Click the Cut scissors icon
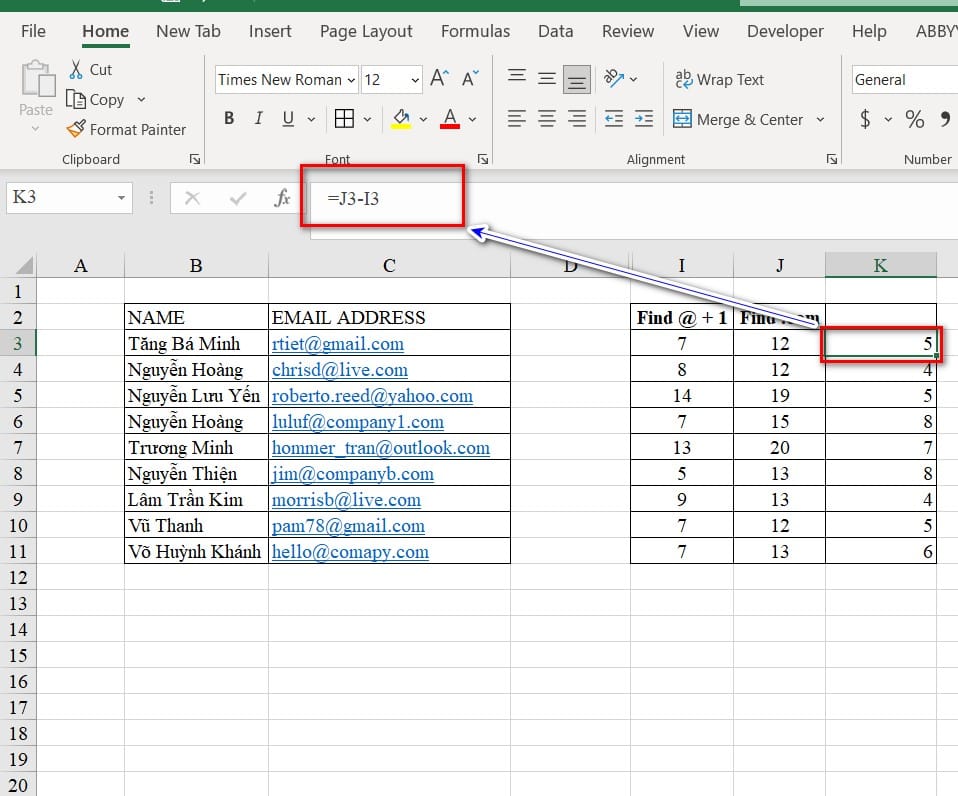Viewport: 958px width, 796px height. coord(76,70)
